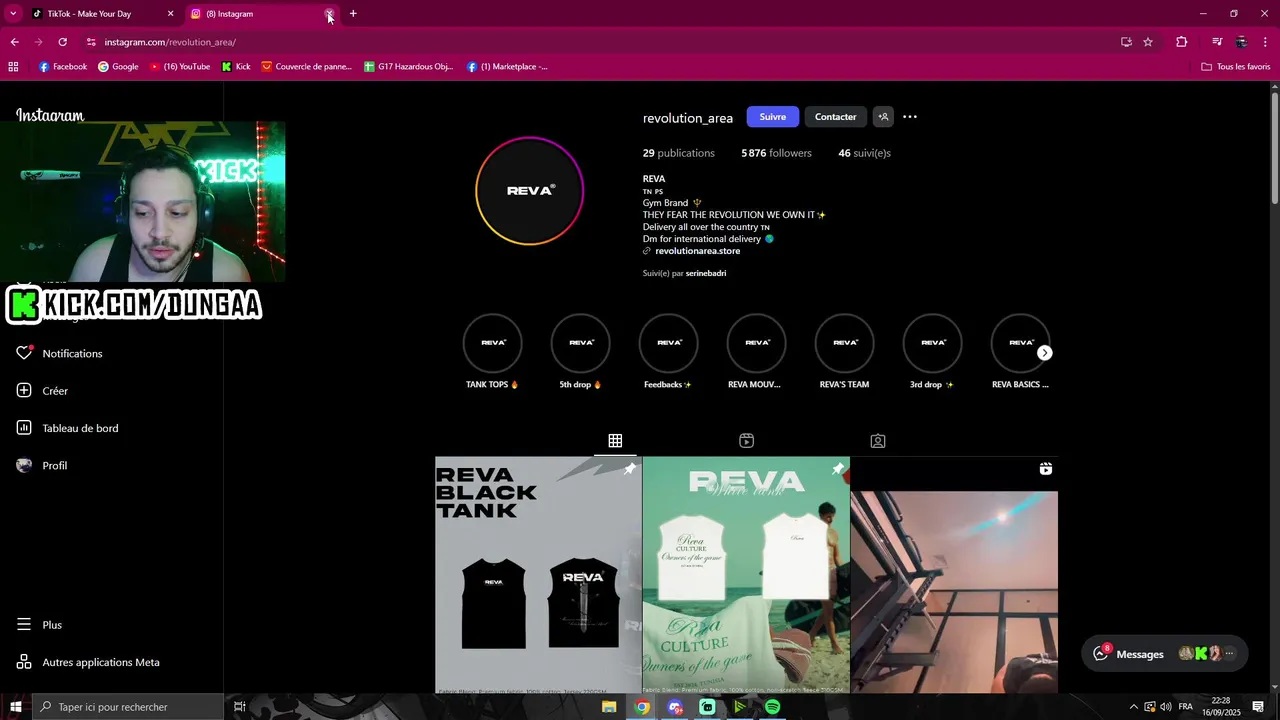Viewport: 1280px width, 720px height.
Task: Open the REVA White tank post
Action: pyautogui.click(x=746, y=575)
